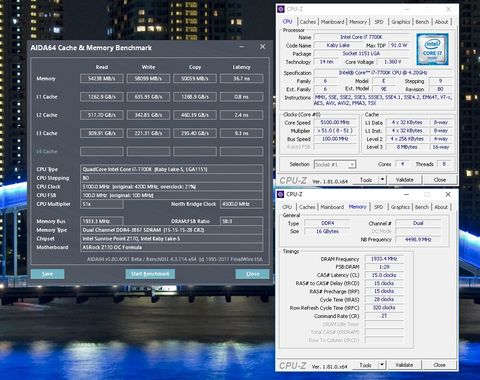
Task: Switch to CPU tab in bottom CPU-Z window
Action: point(287,207)
